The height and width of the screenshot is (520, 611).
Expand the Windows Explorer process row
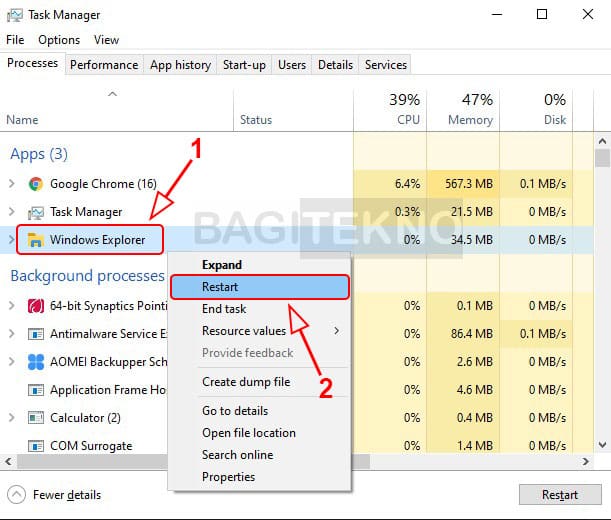(12, 240)
